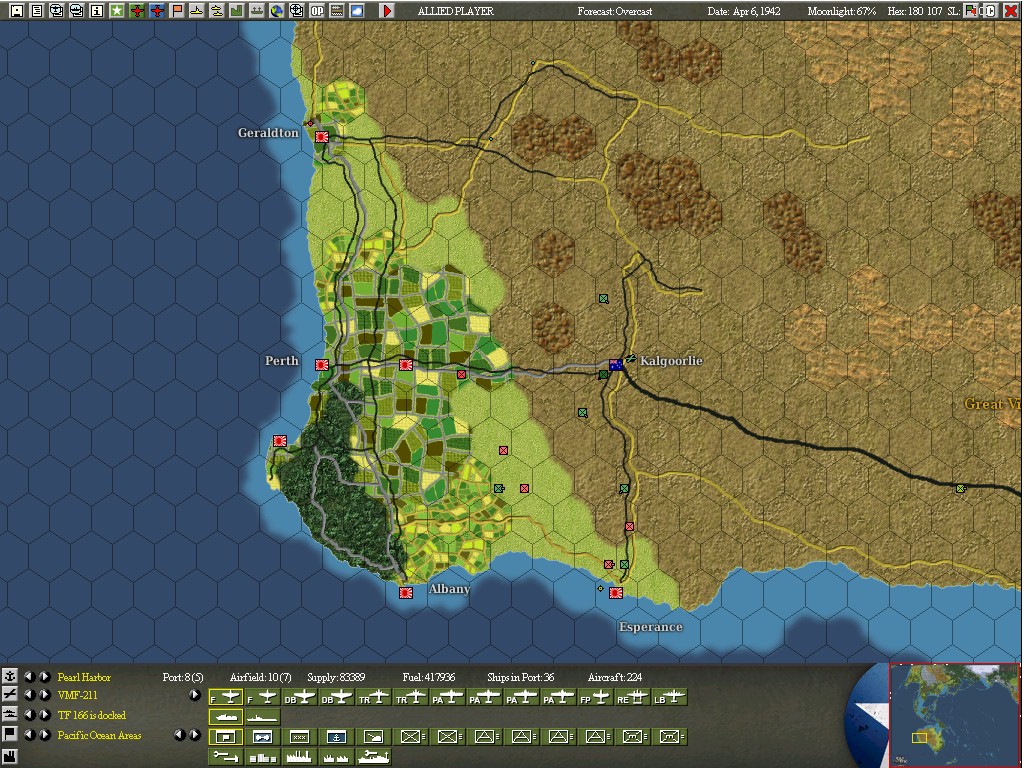
Task: Go to previous command before Pacific Ocean Areas
Action: click(x=29, y=735)
